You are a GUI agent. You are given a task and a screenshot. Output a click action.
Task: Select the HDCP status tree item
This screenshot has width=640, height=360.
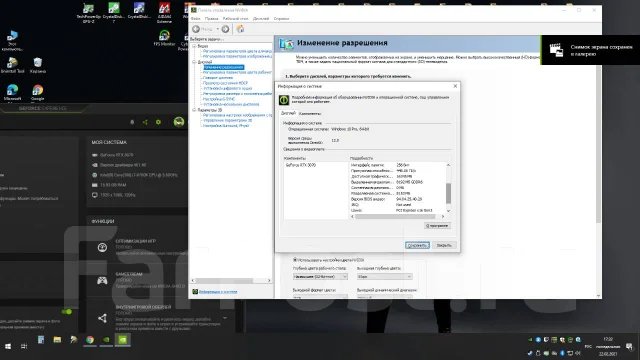click(225, 83)
